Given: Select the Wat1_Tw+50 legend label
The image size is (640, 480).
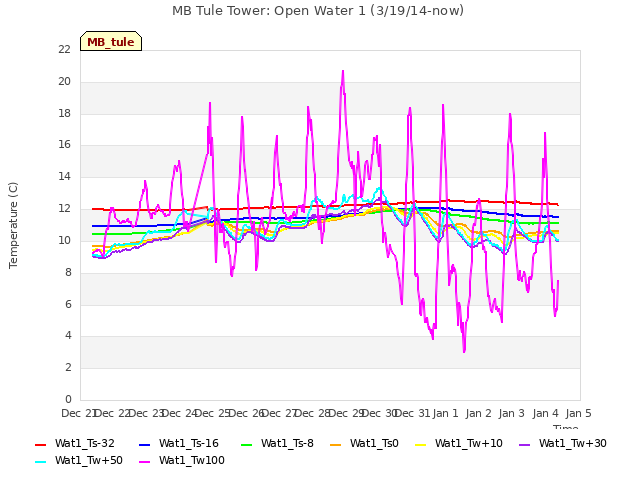Looking at the screenshot, I should point(89,460).
